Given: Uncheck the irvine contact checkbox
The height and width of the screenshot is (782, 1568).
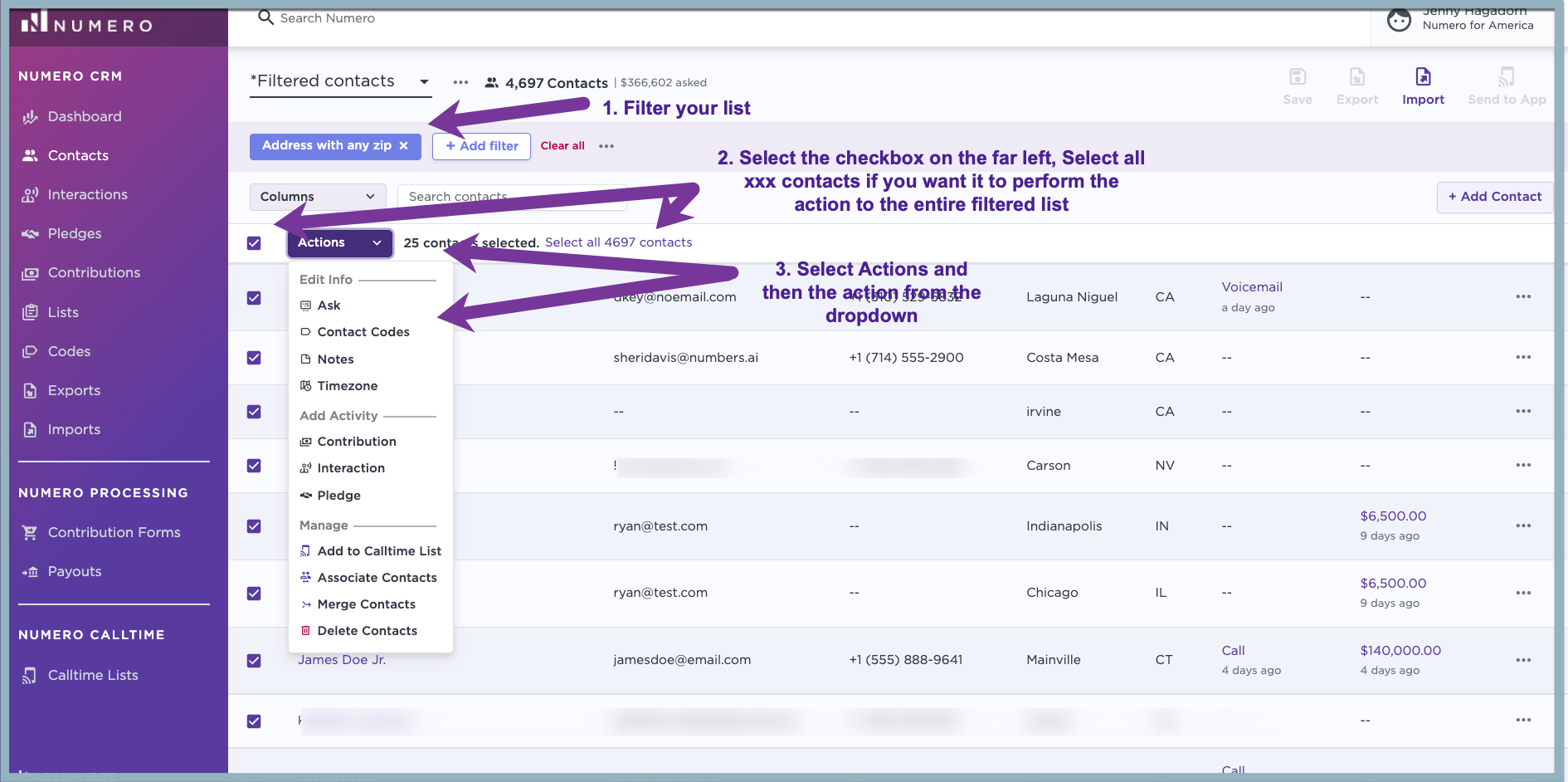Looking at the screenshot, I should [254, 412].
